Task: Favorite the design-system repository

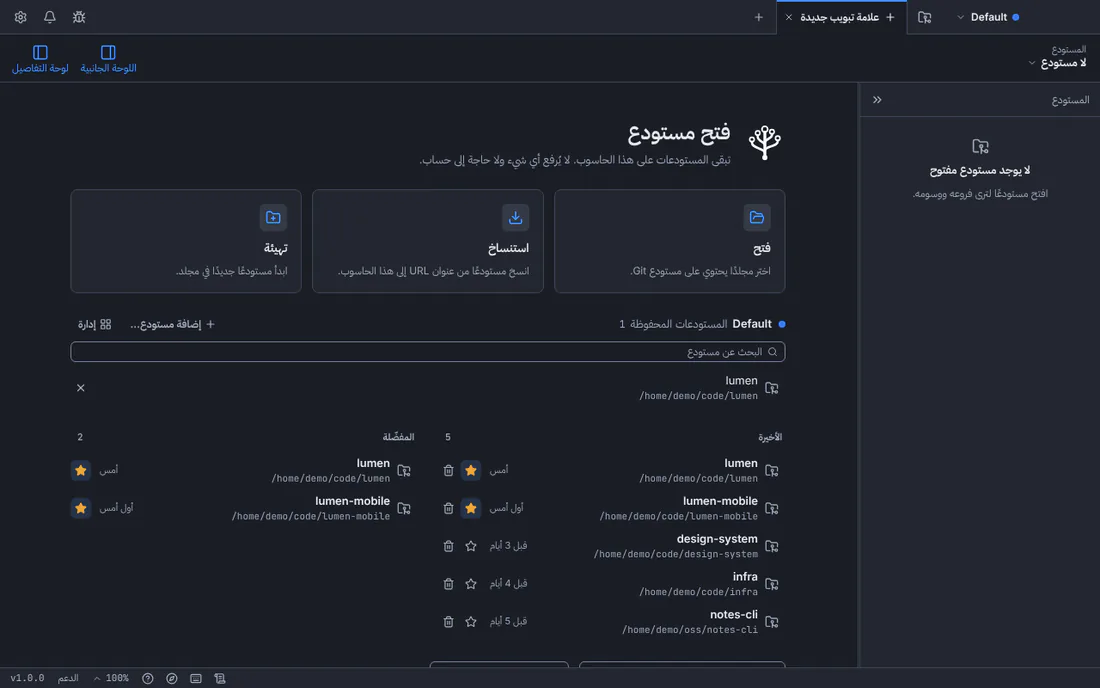Action: (x=471, y=546)
